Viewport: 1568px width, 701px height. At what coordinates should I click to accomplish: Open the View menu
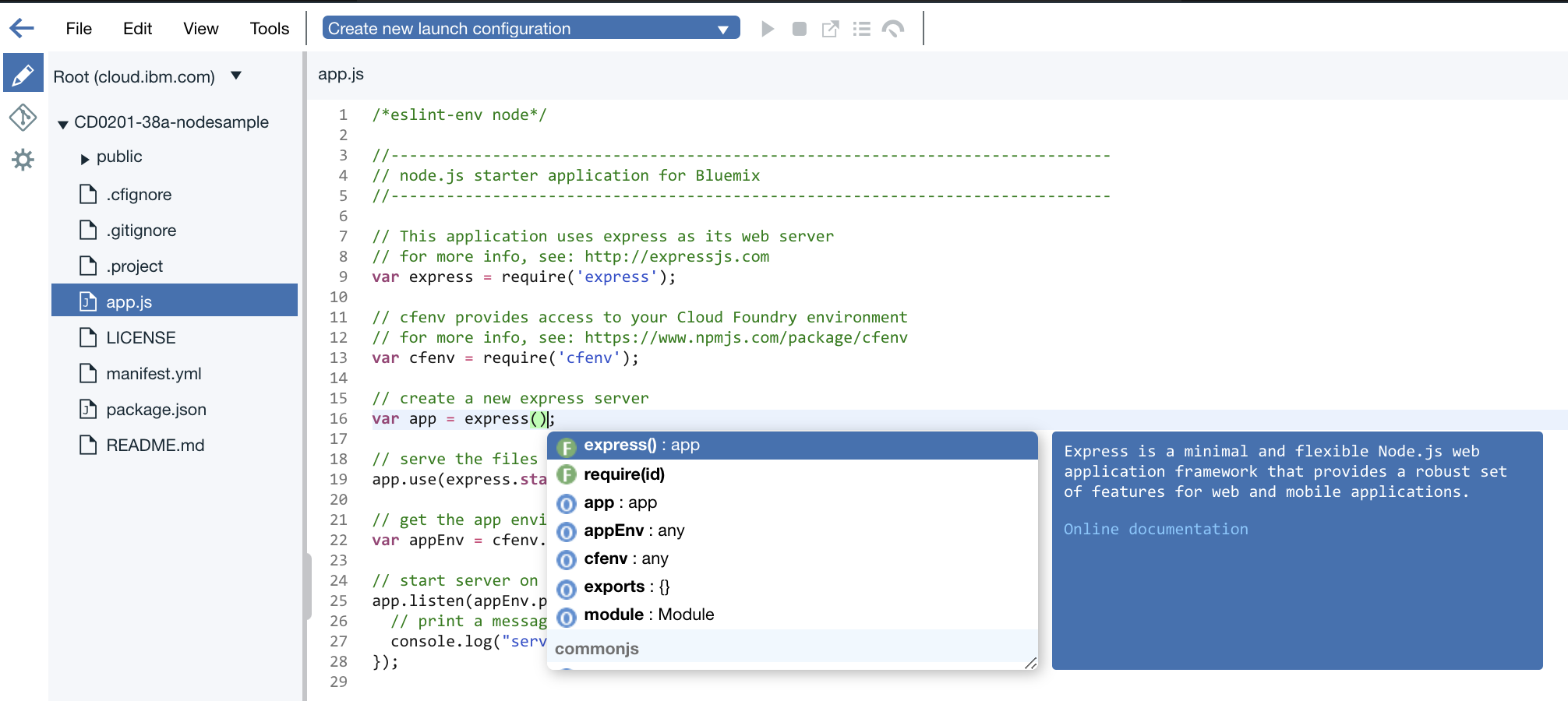(201, 29)
